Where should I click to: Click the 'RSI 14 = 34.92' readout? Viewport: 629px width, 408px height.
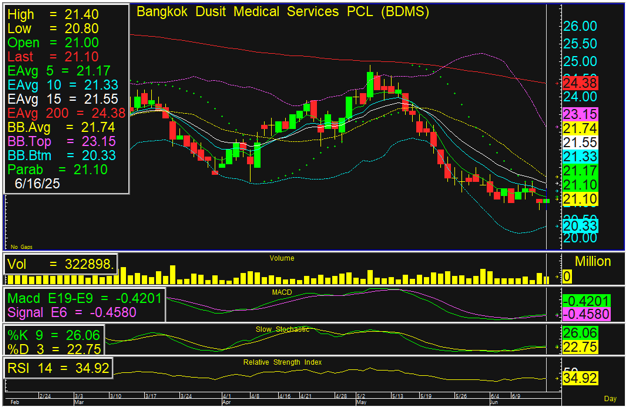(x=58, y=368)
